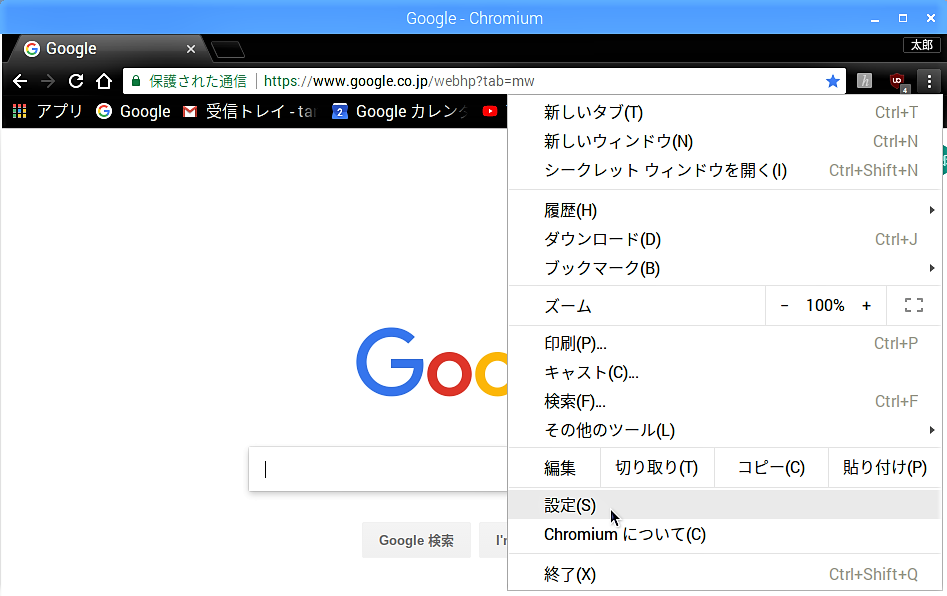Open a new tab with the tab button
This screenshot has height=596, width=947.
click(x=228, y=50)
